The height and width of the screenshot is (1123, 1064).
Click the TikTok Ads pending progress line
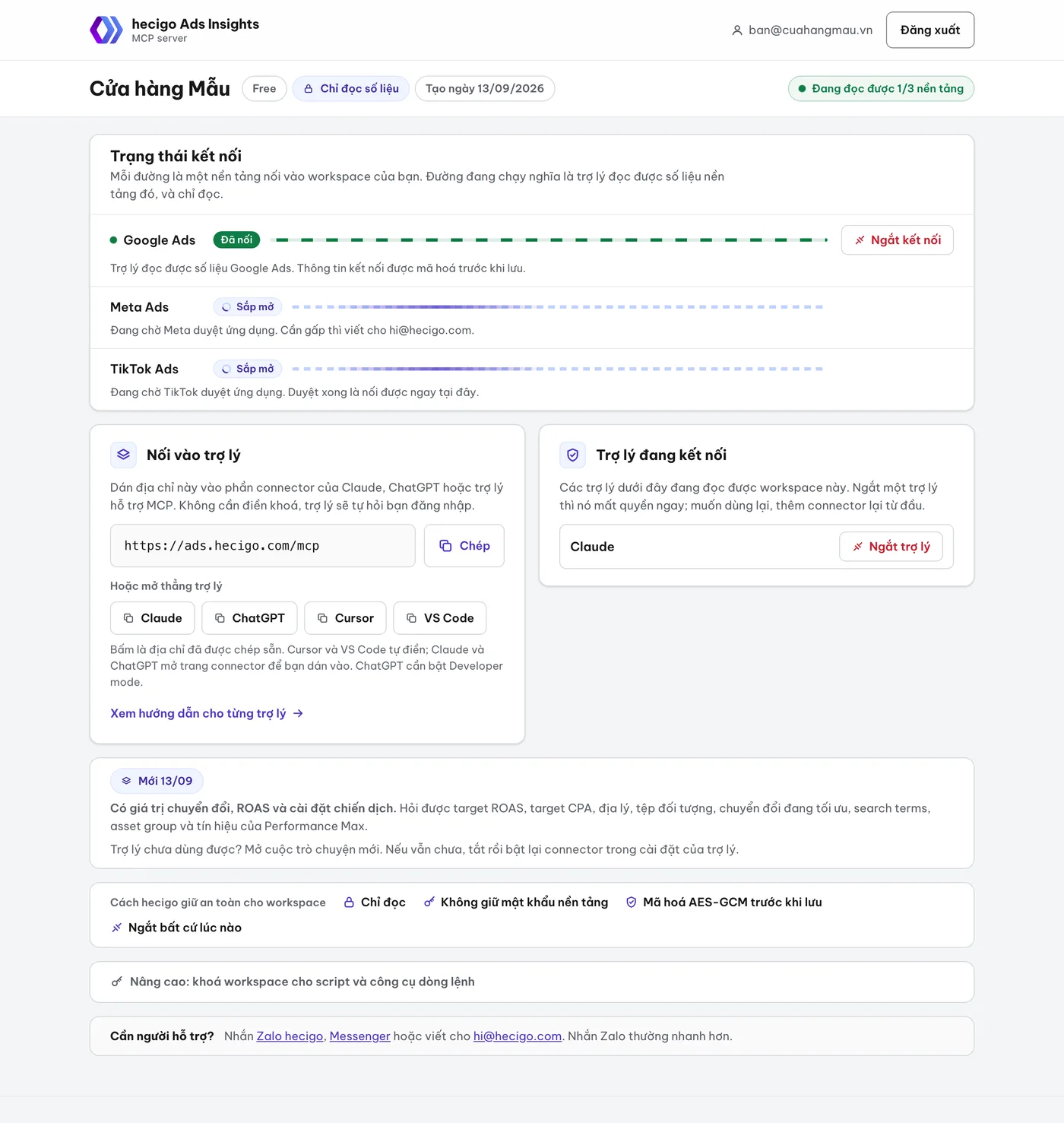click(x=558, y=369)
